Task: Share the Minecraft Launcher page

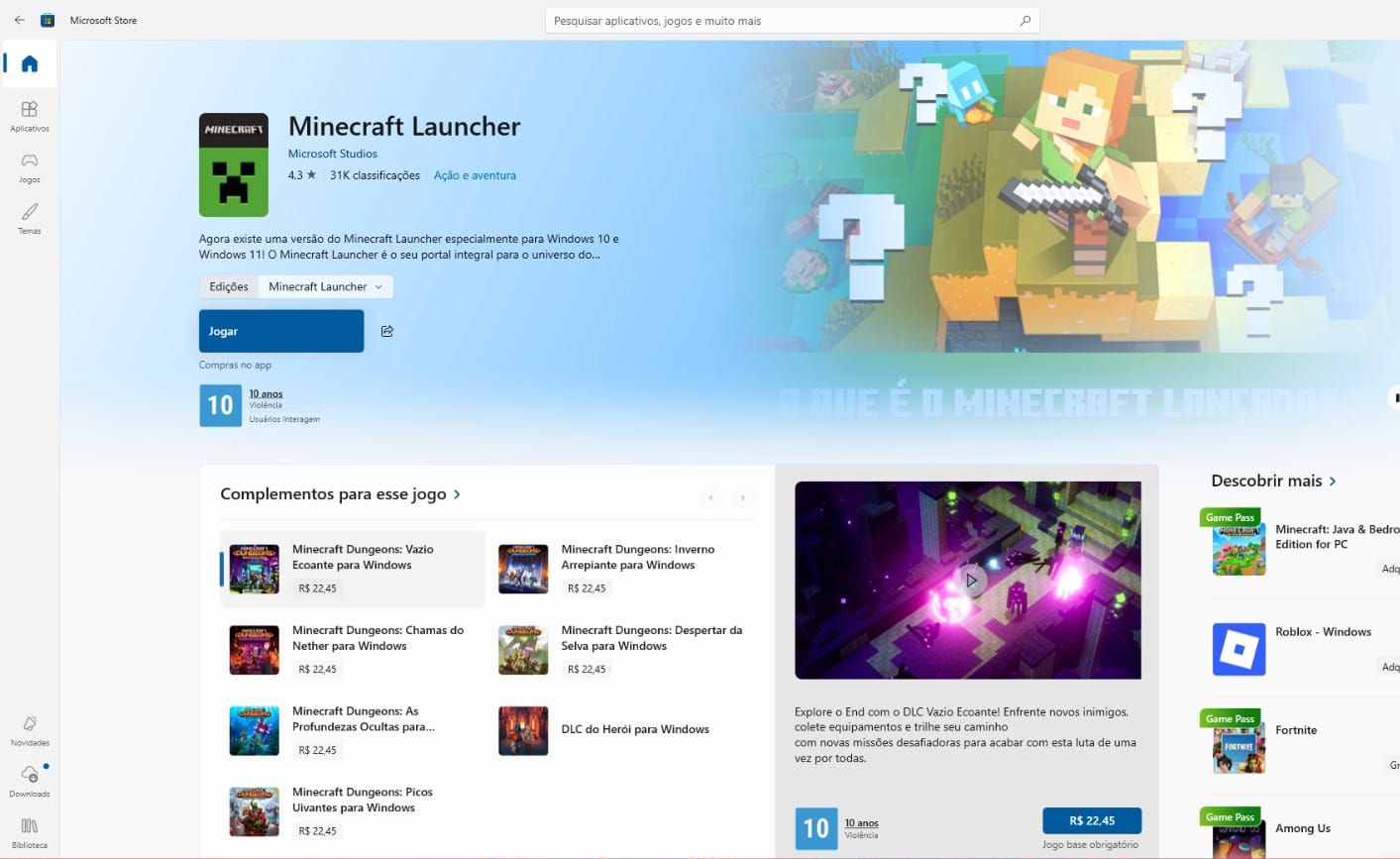Action: click(387, 331)
